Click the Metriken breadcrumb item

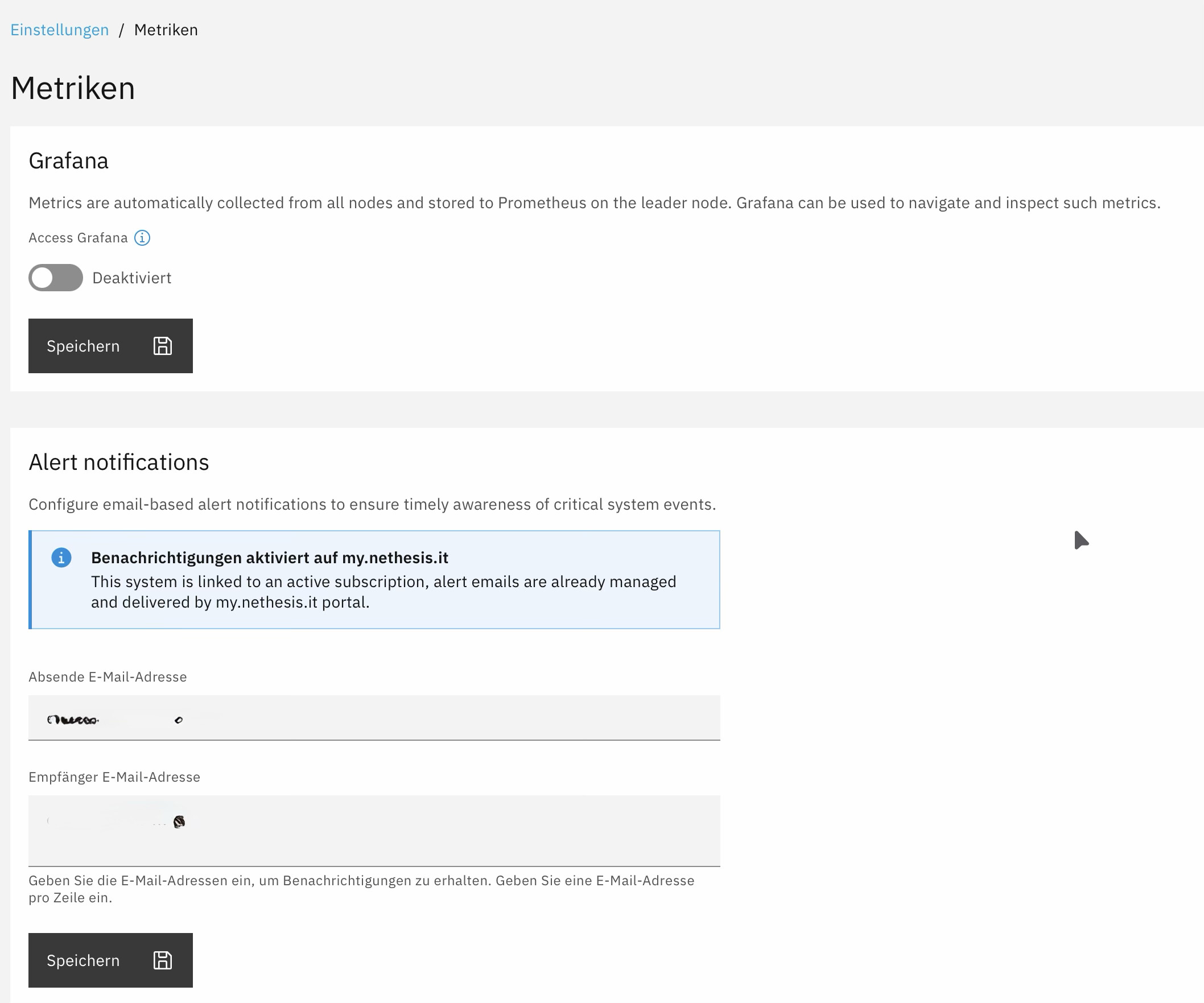[166, 30]
